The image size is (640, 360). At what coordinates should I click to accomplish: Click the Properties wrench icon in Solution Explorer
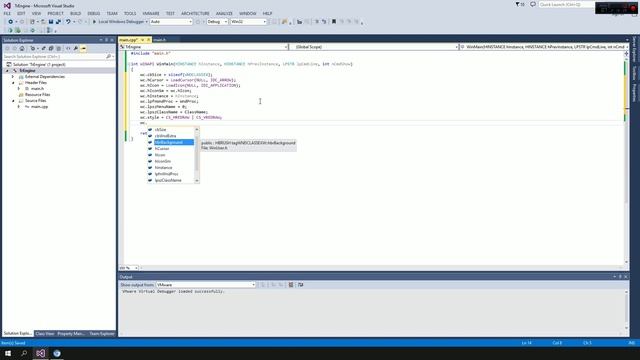point(76,49)
